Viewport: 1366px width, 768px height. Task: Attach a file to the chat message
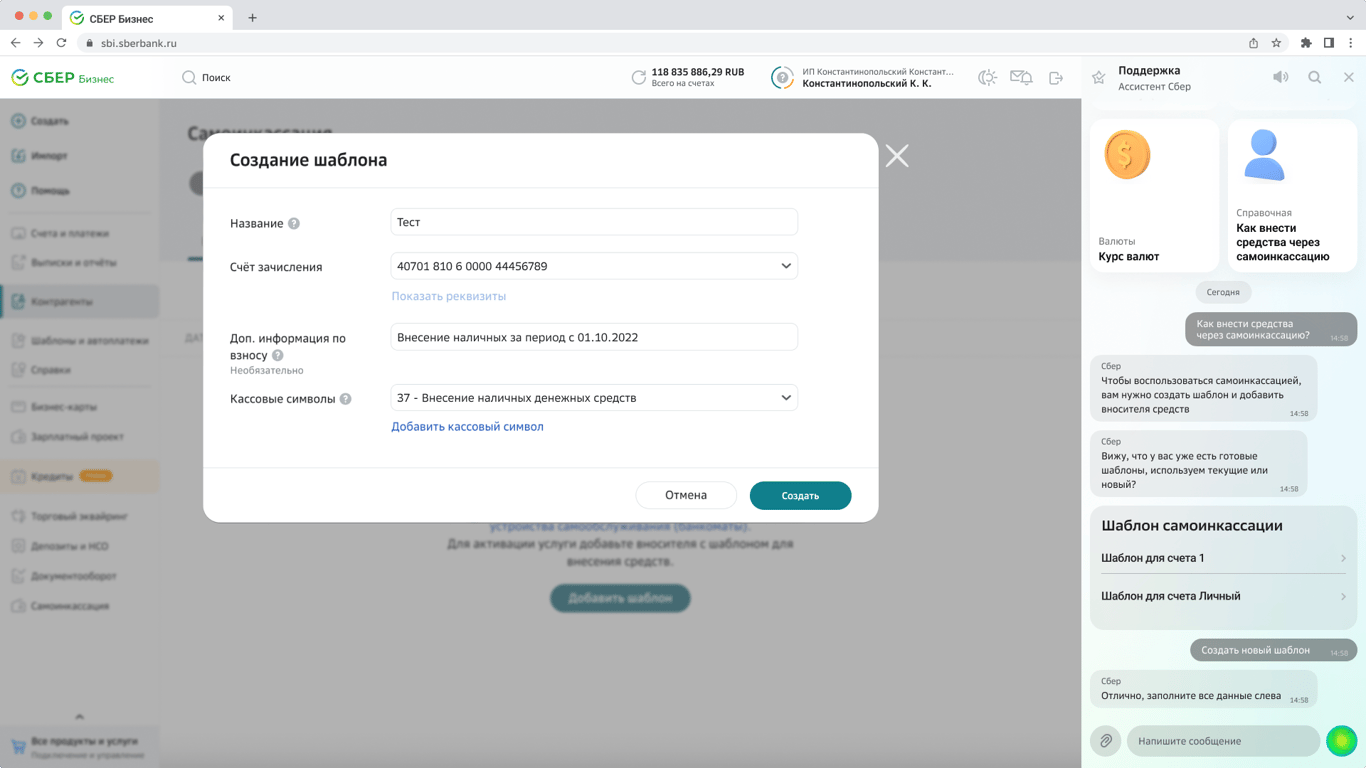coord(1106,741)
